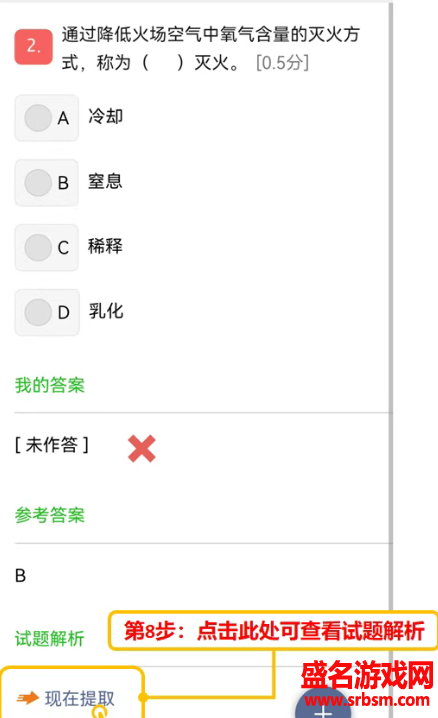Click the 参考答案 section heading
438x718 pixels.
[x=49, y=515]
